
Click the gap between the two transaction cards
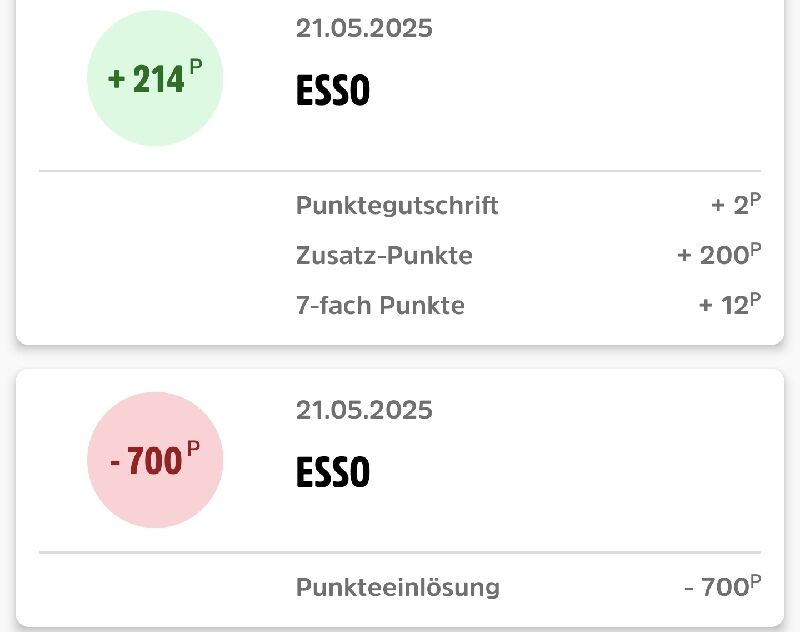coord(400,357)
